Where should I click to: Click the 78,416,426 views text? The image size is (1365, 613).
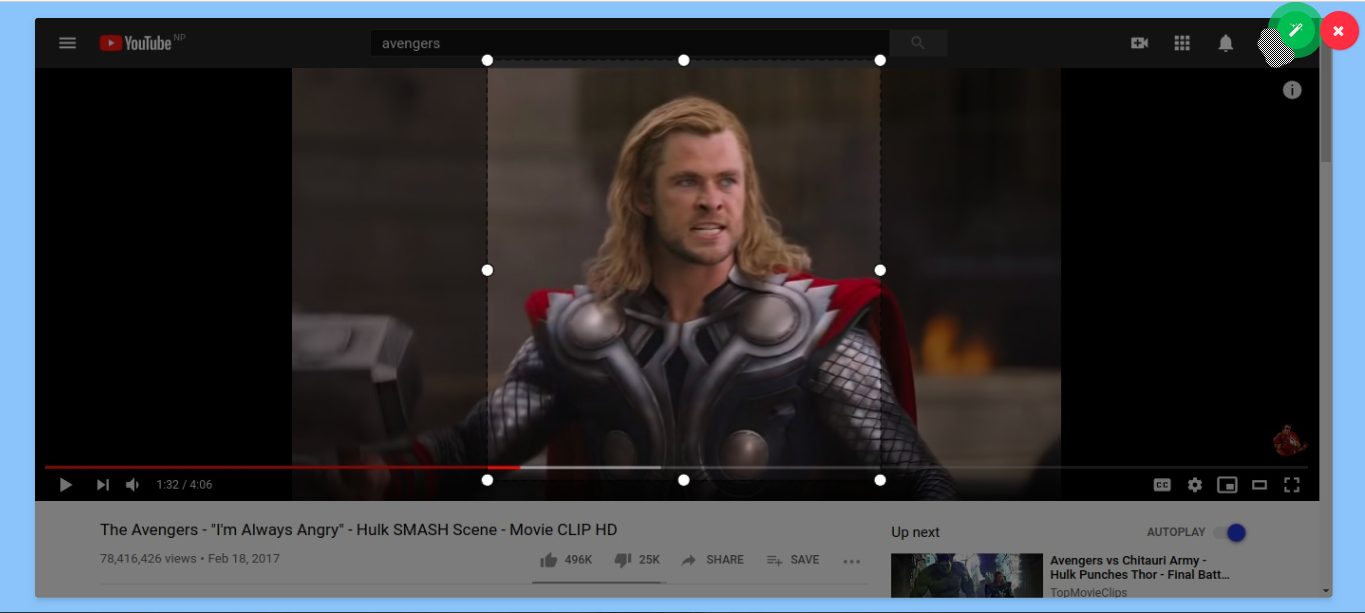148,559
